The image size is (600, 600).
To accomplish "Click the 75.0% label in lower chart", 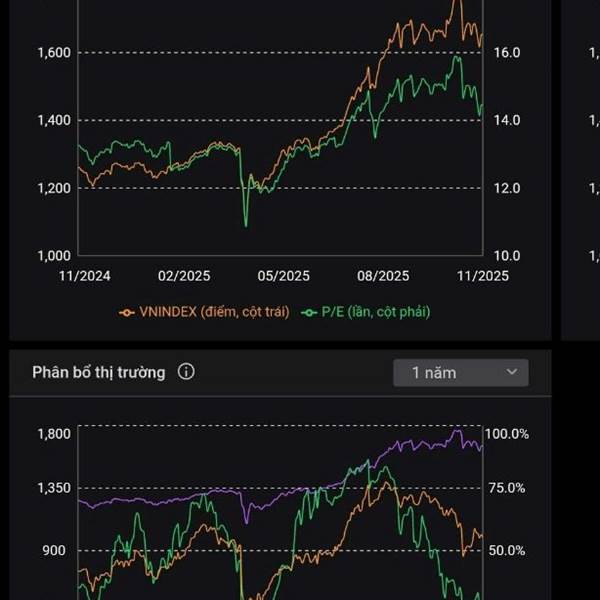I will (x=506, y=488).
